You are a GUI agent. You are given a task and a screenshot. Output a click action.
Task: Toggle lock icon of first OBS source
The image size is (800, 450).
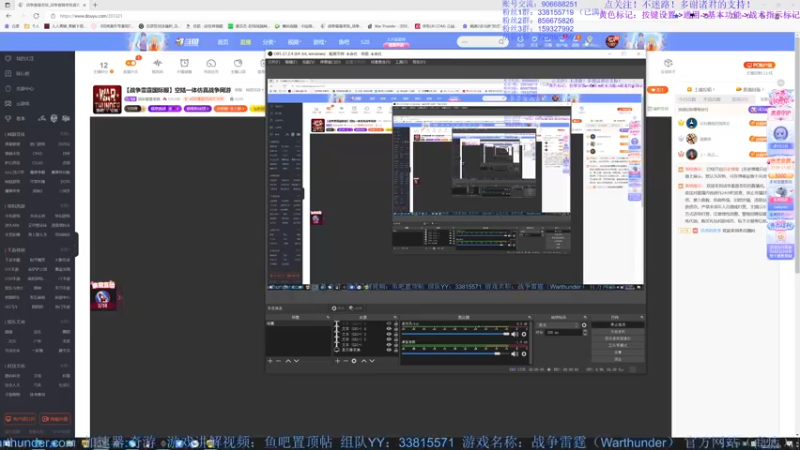point(396,324)
